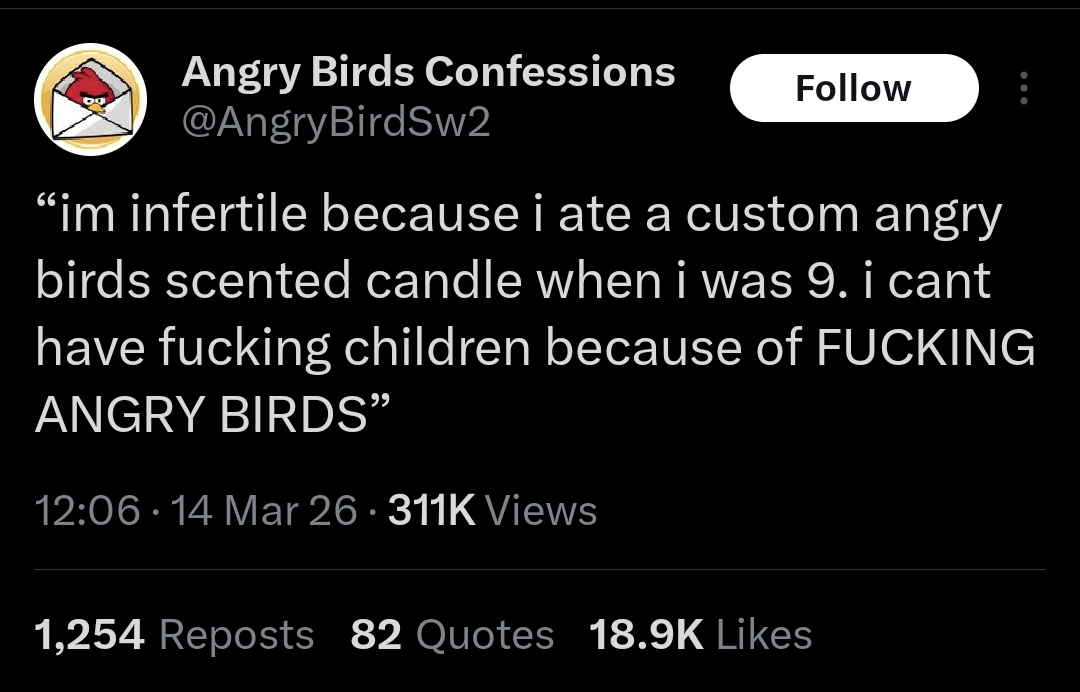Click the Angry Birds Confessions display name
The height and width of the screenshot is (692, 1080).
pyautogui.click(x=428, y=71)
